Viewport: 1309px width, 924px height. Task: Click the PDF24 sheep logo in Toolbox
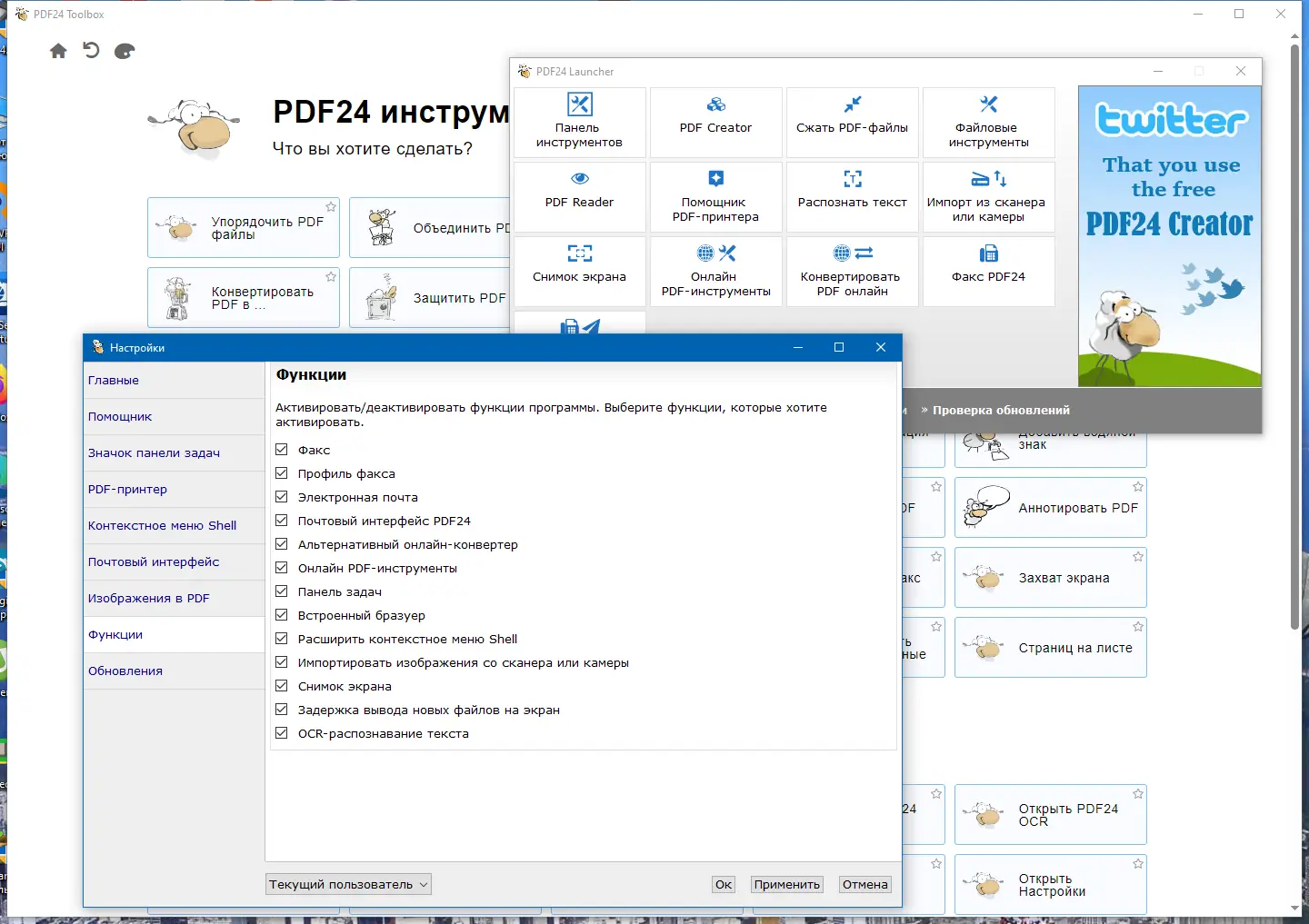pyautogui.click(x=195, y=127)
